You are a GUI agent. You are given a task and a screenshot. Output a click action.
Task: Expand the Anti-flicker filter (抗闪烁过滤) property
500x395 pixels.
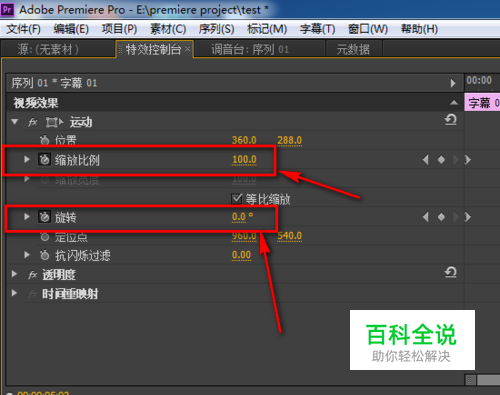[27, 255]
